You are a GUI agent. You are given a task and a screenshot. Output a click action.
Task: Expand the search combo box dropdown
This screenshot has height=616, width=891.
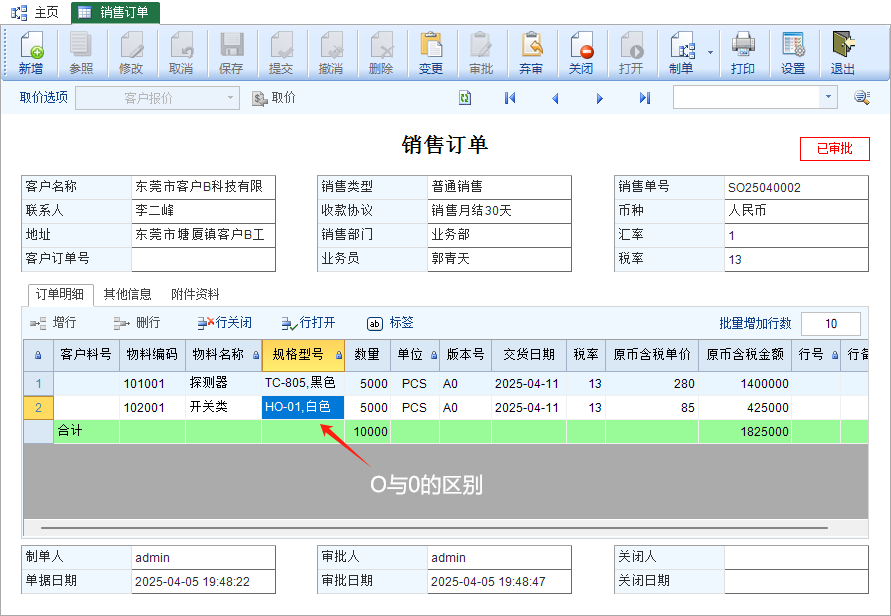[x=828, y=98]
